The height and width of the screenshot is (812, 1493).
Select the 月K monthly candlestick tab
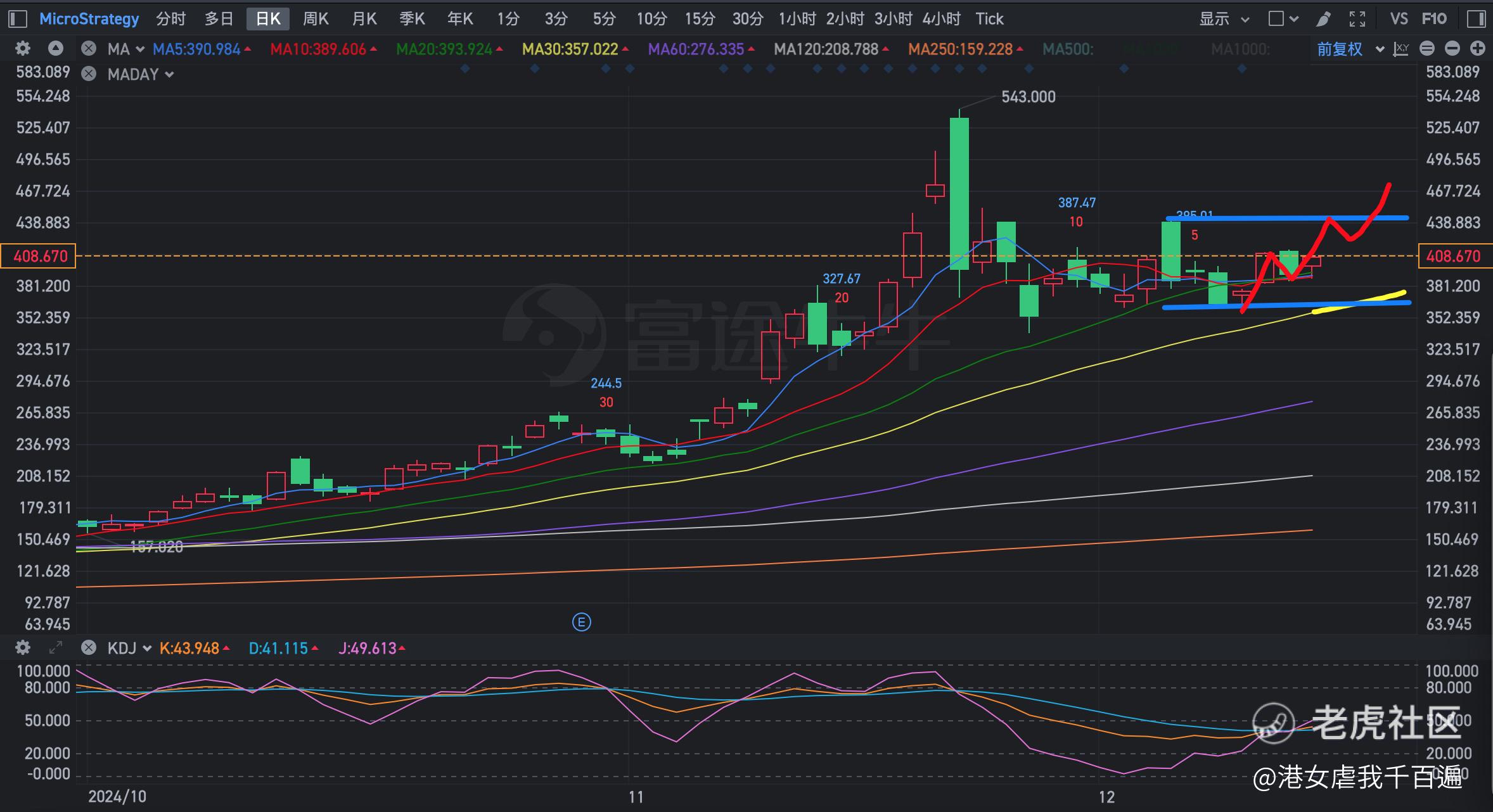[x=364, y=19]
